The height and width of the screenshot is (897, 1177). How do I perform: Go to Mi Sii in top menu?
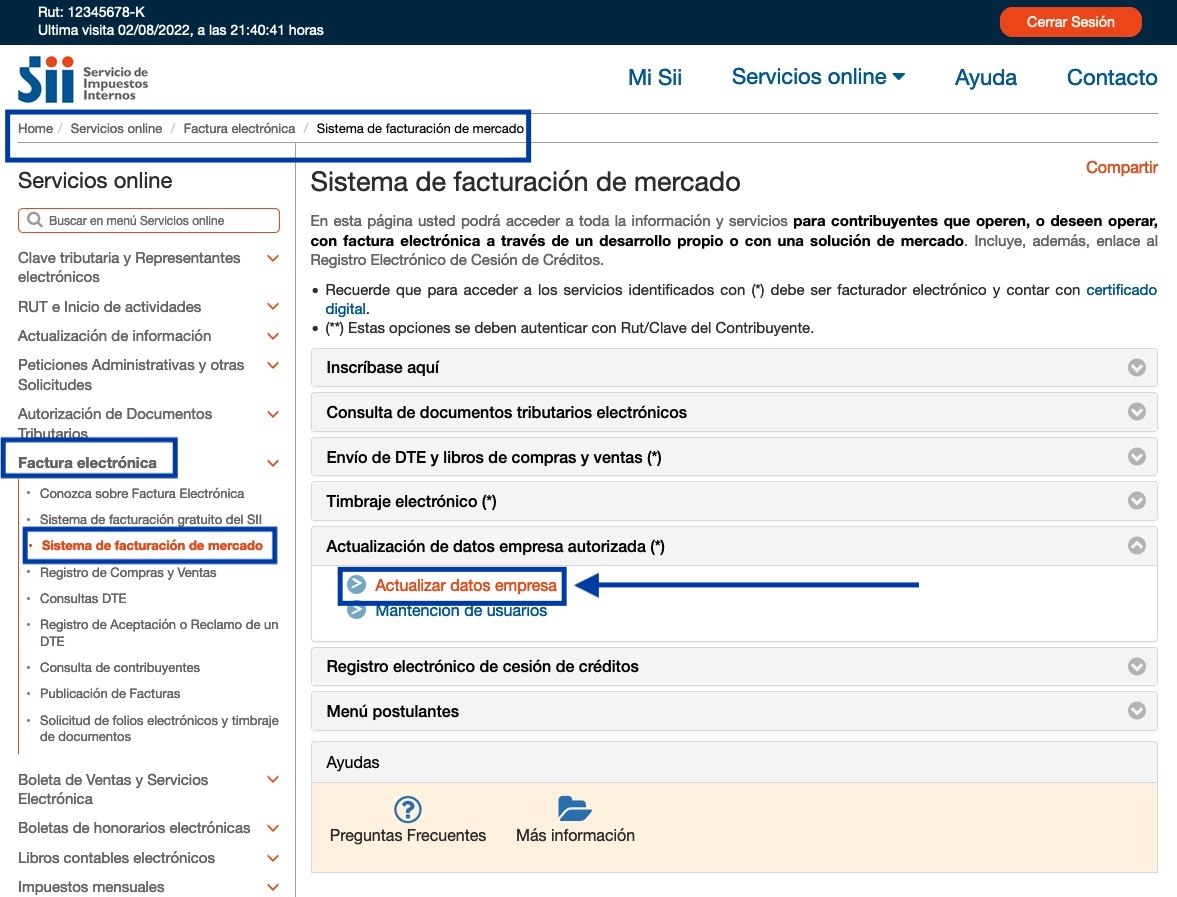pos(655,77)
